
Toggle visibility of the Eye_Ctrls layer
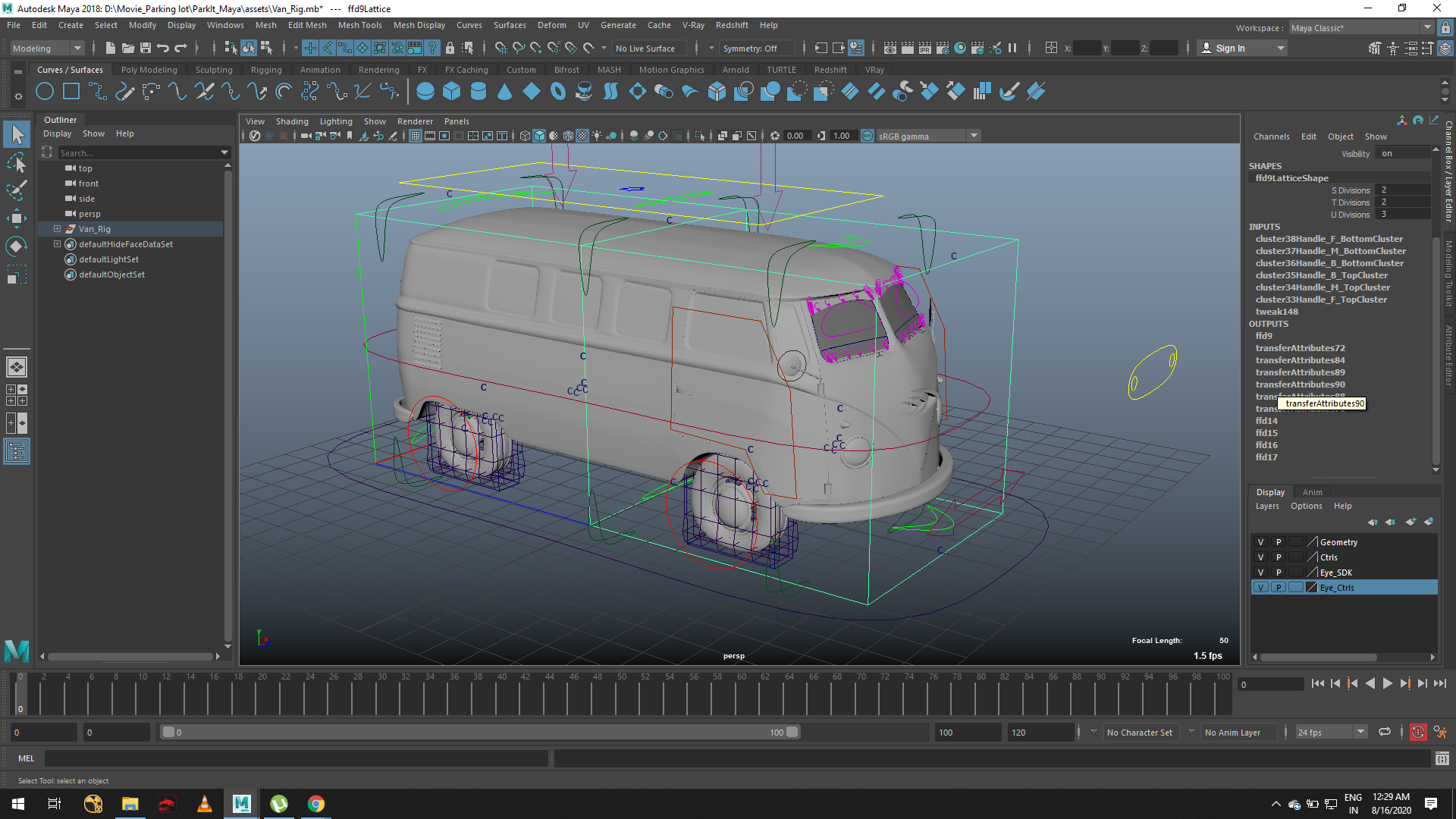pos(1261,588)
